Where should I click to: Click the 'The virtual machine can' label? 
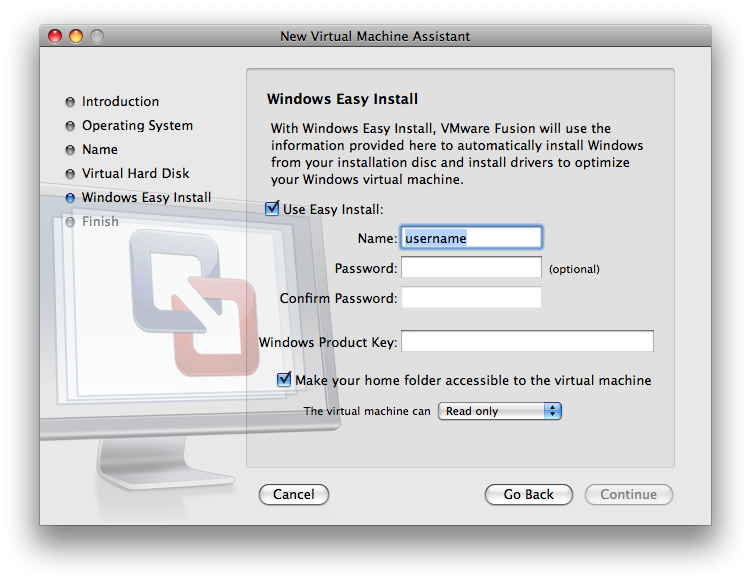coord(367,411)
